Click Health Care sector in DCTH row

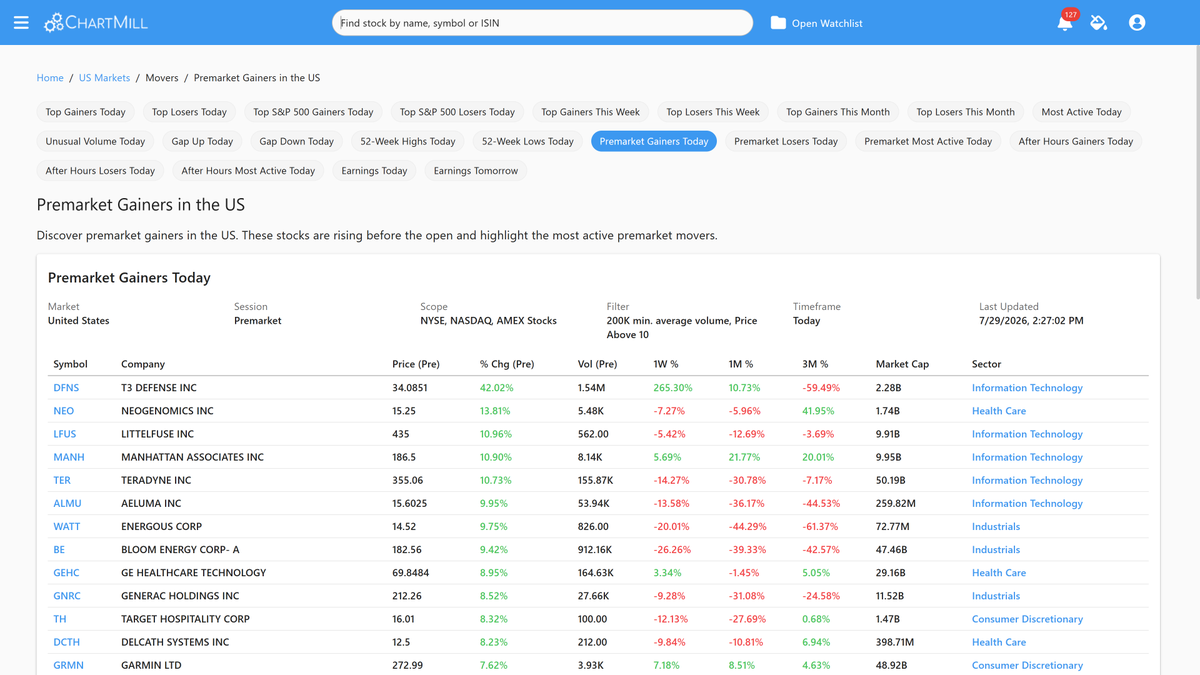(x=999, y=642)
